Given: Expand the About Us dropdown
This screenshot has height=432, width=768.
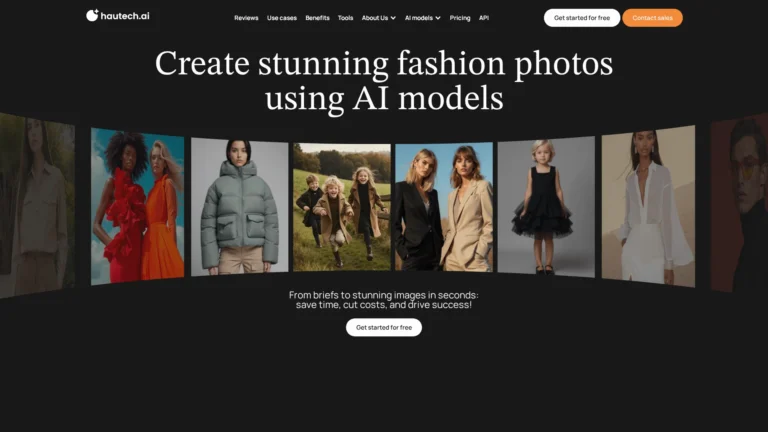Looking at the screenshot, I should click(x=378, y=18).
